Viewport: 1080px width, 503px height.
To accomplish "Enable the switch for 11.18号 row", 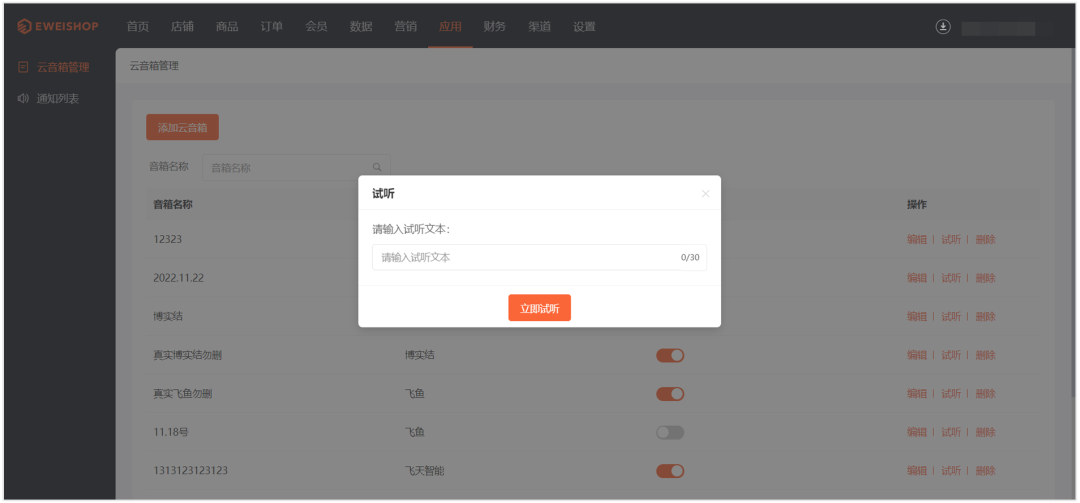I will click(670, 432).
